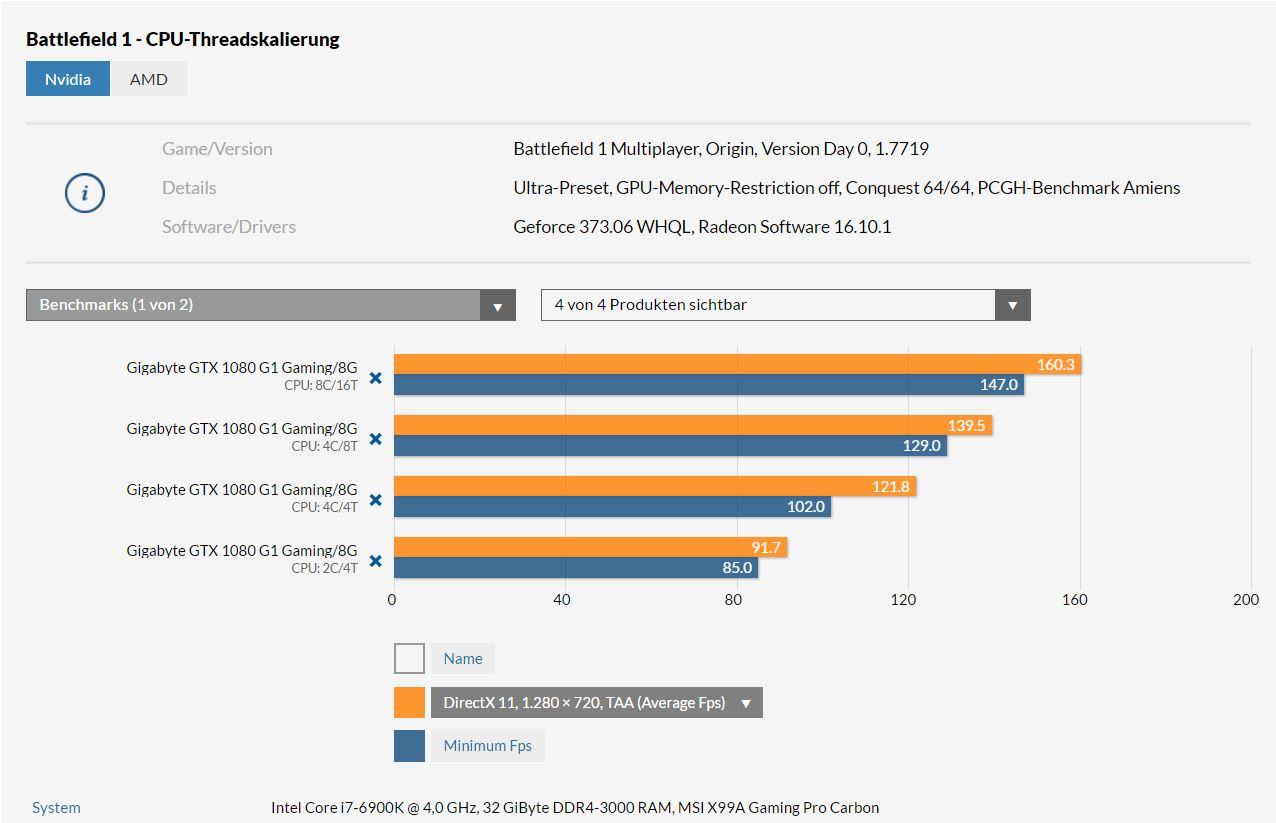
Task: Click the Ultra-Preset details text
Action: [x=847, y=187]
